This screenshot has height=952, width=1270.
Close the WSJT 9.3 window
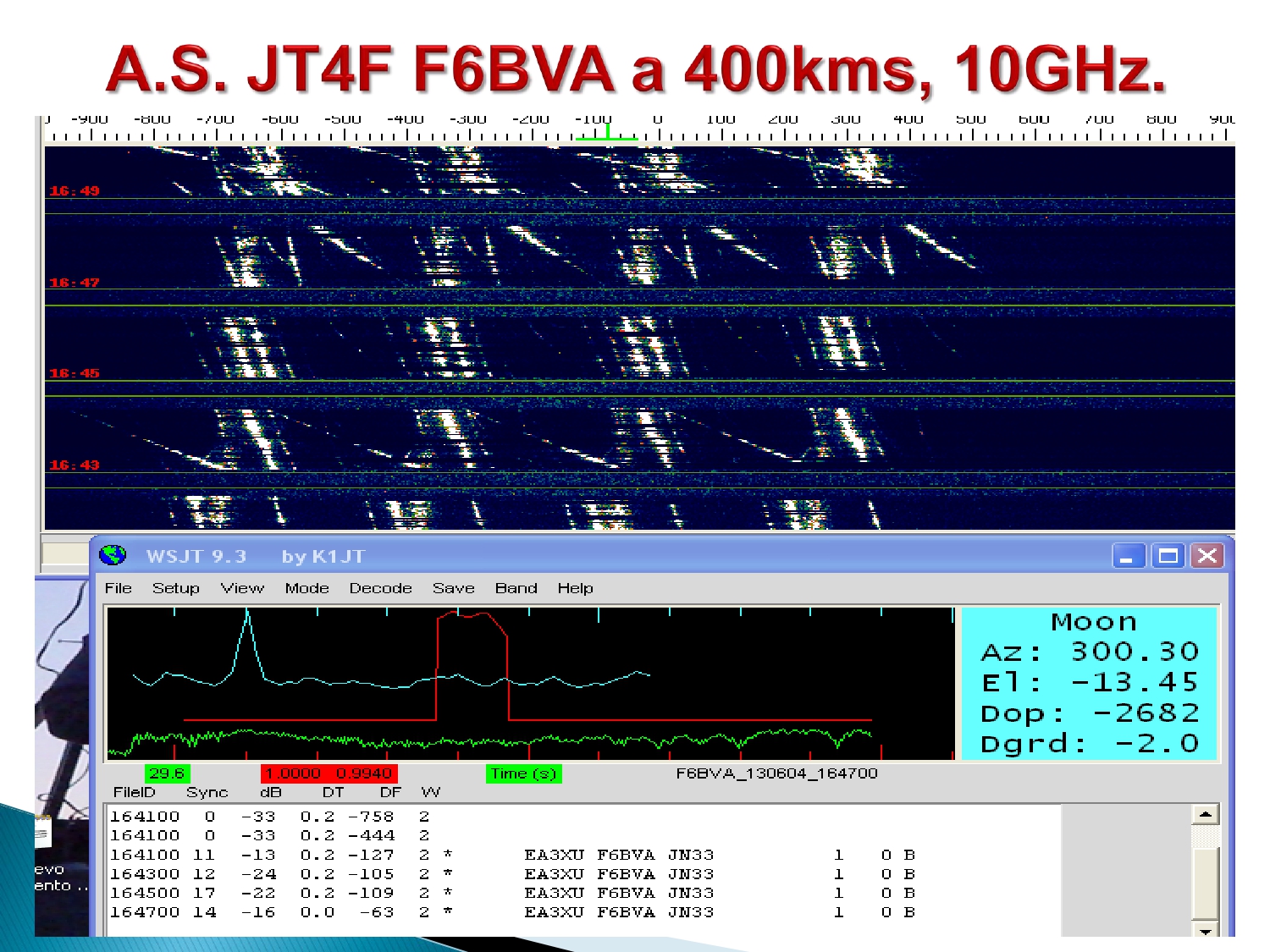[x=1207, y=556]
